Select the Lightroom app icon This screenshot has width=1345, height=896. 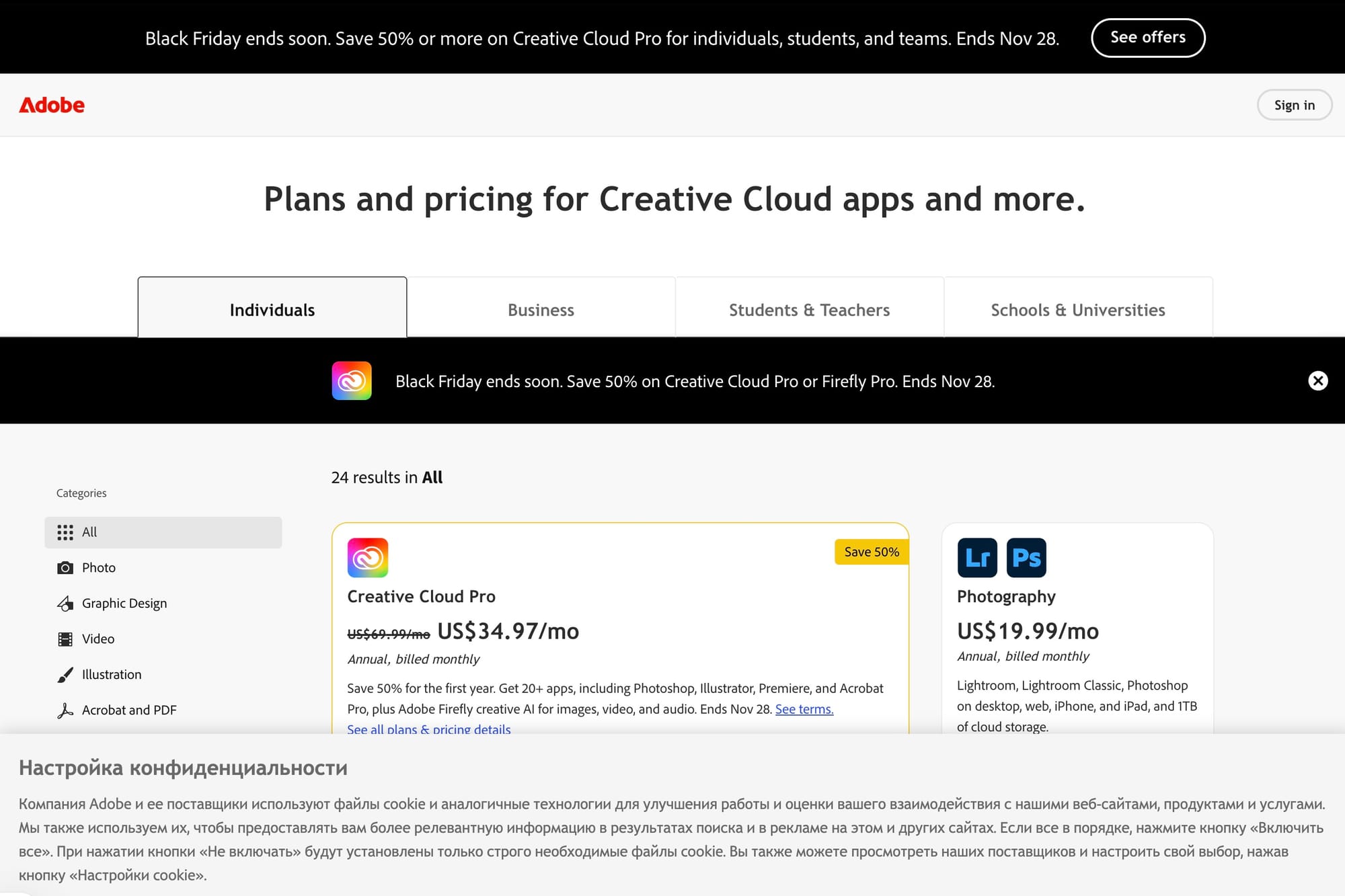click(976, 557)
